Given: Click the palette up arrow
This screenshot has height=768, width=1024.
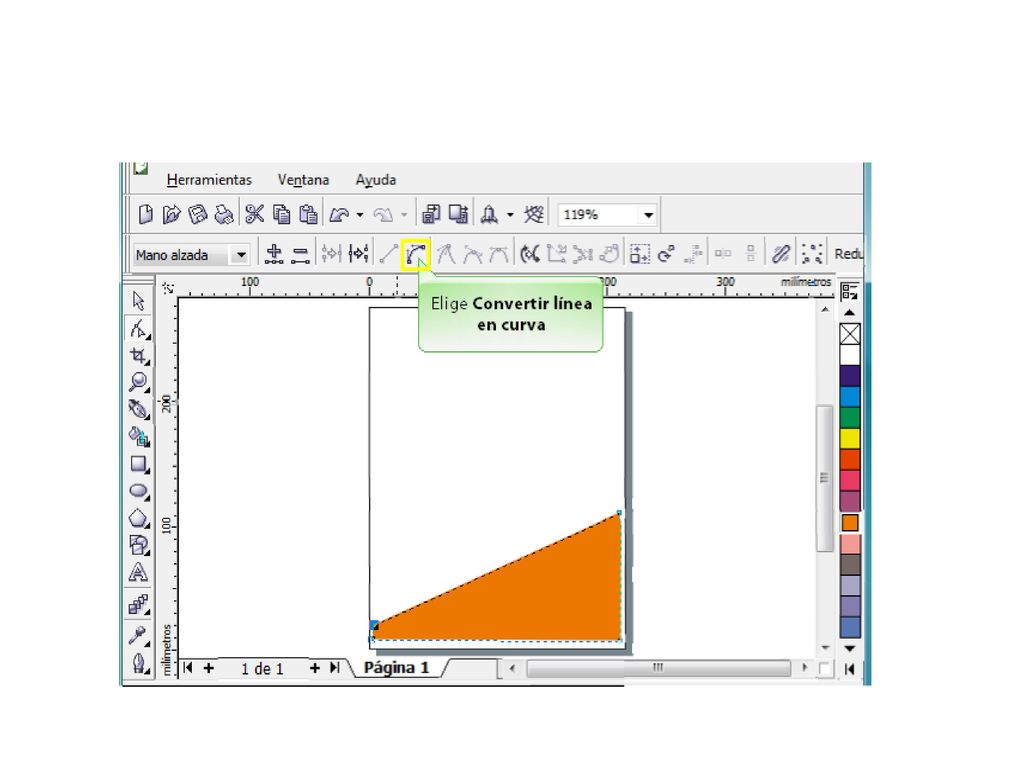Looking at the screenshot, I should [850, 313].
